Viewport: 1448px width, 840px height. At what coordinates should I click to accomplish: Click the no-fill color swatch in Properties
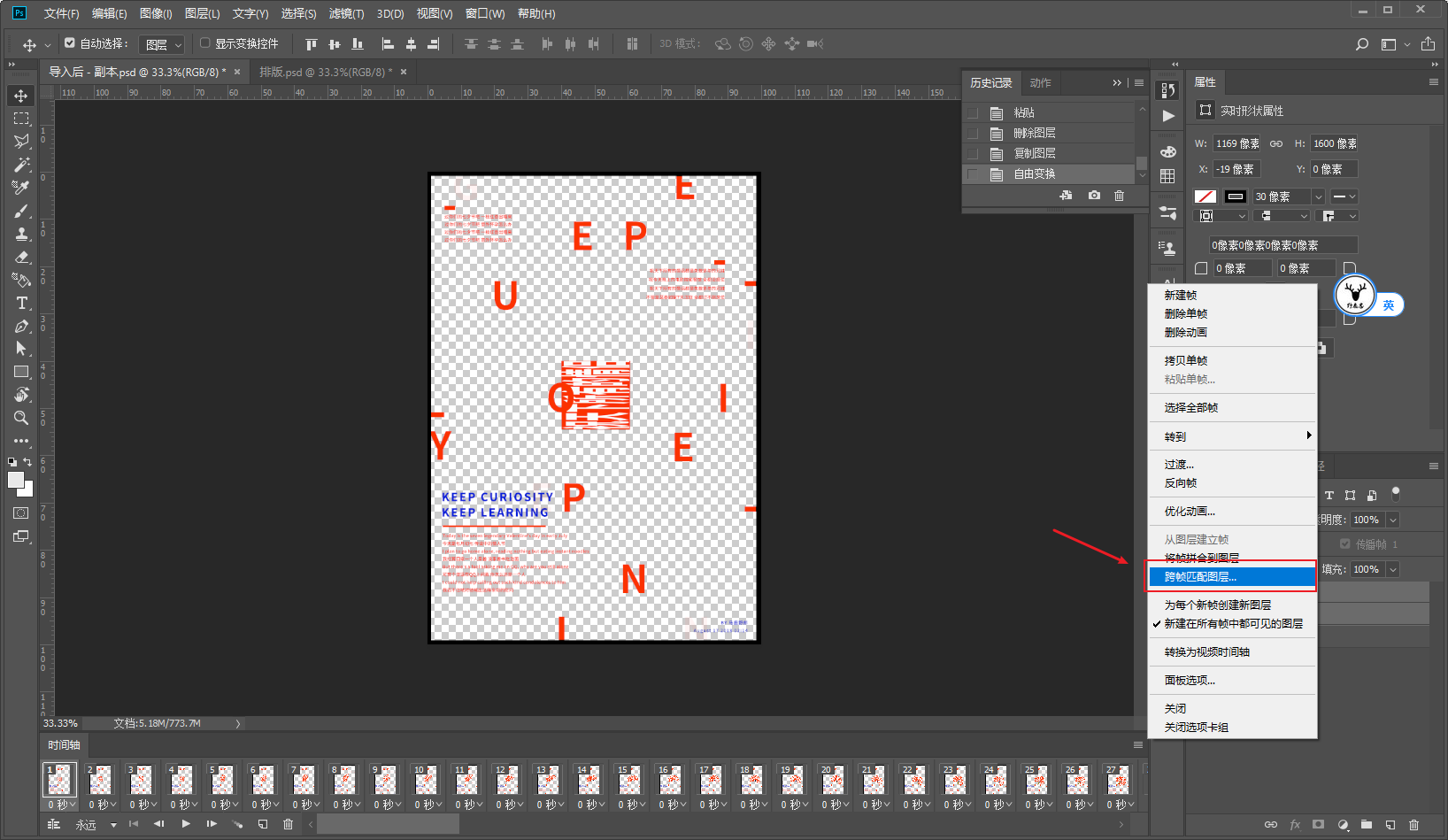1205,197
